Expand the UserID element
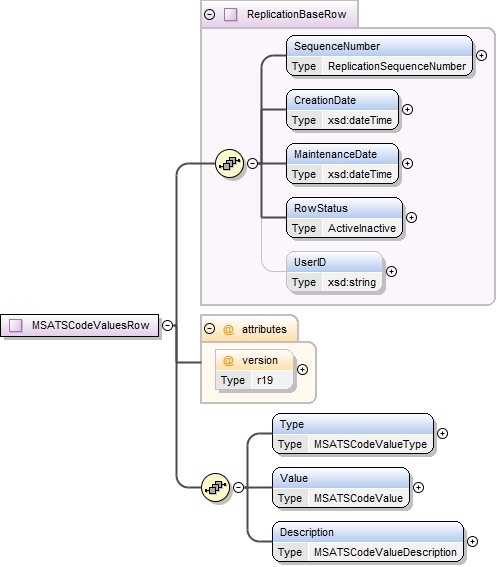497x567 pixels. pos(391,272)
